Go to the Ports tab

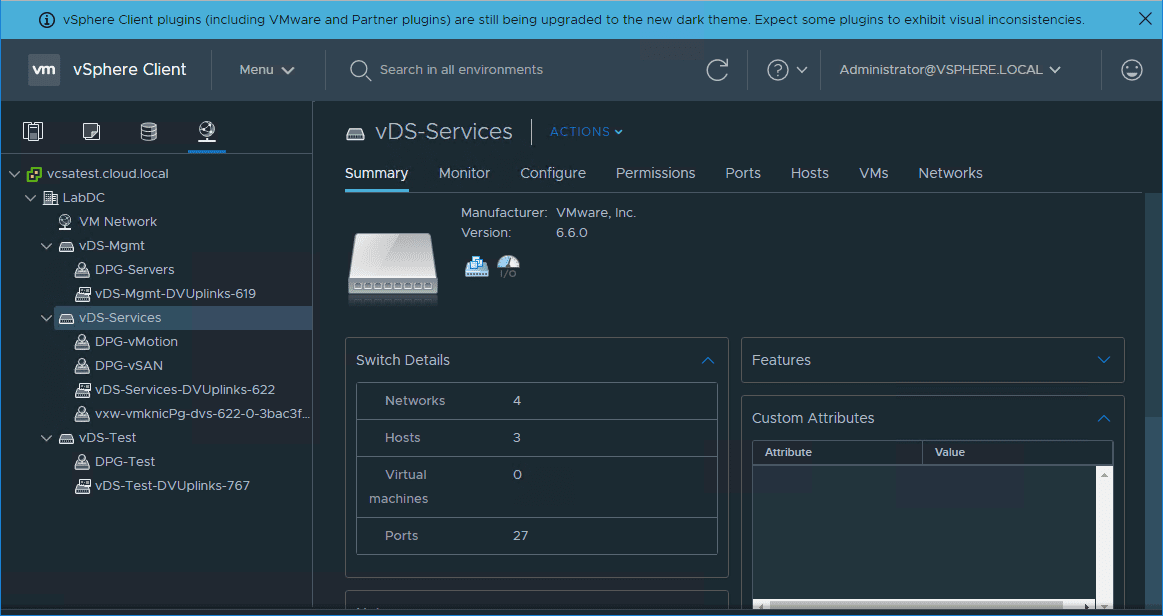[743, 173]
